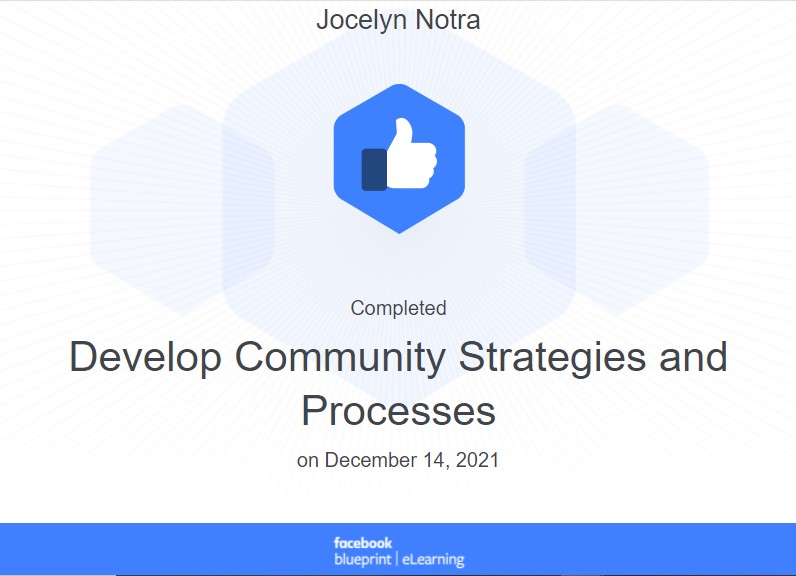Click the blueprint logo text in footer
796x576 pixels.
click(x=363, y=560)
